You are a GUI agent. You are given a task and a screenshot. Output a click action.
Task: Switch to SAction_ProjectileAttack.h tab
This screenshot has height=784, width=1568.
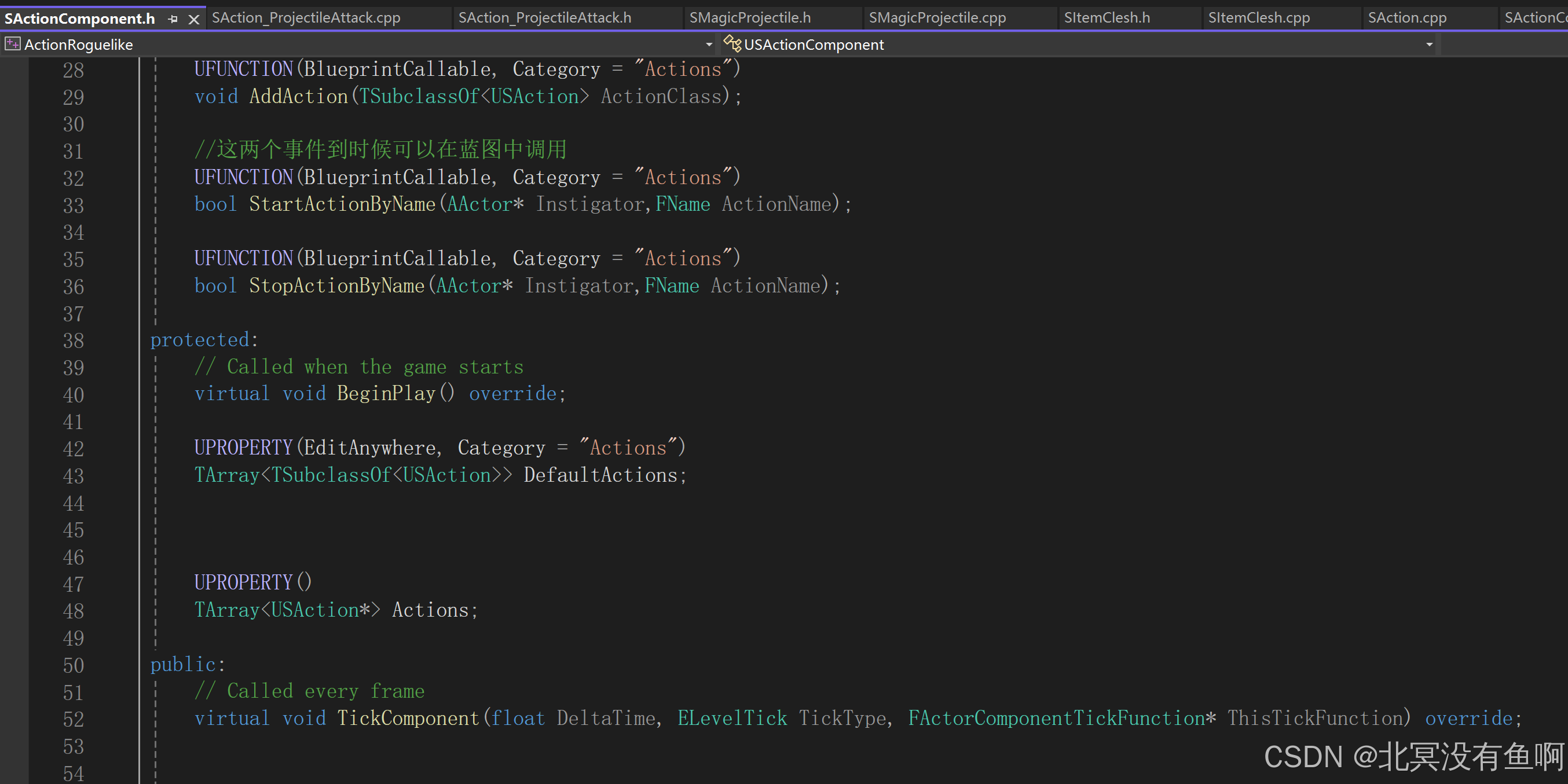pos(544,17)
